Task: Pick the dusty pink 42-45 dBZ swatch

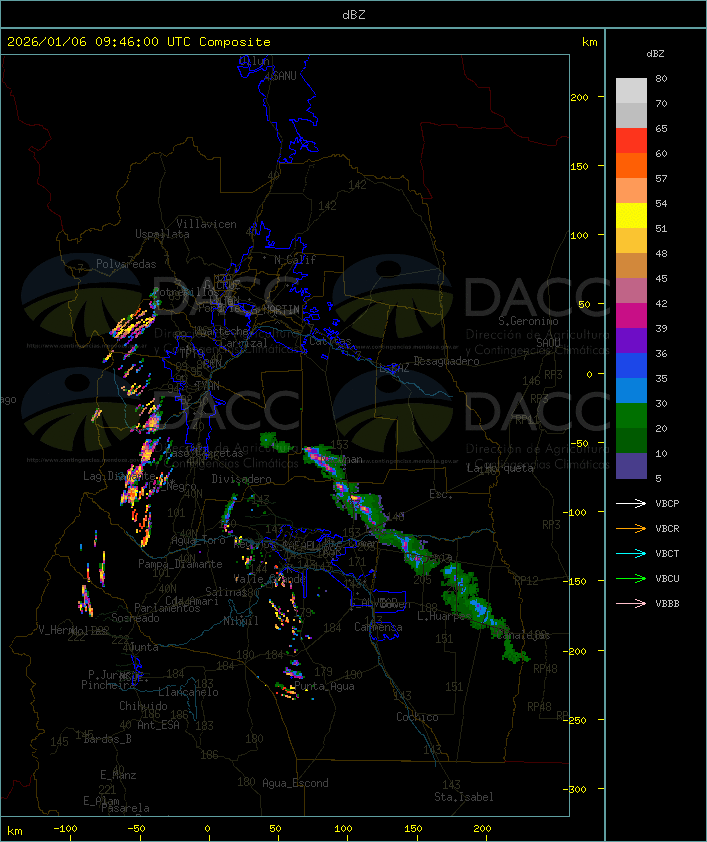Action: point(631,291)
